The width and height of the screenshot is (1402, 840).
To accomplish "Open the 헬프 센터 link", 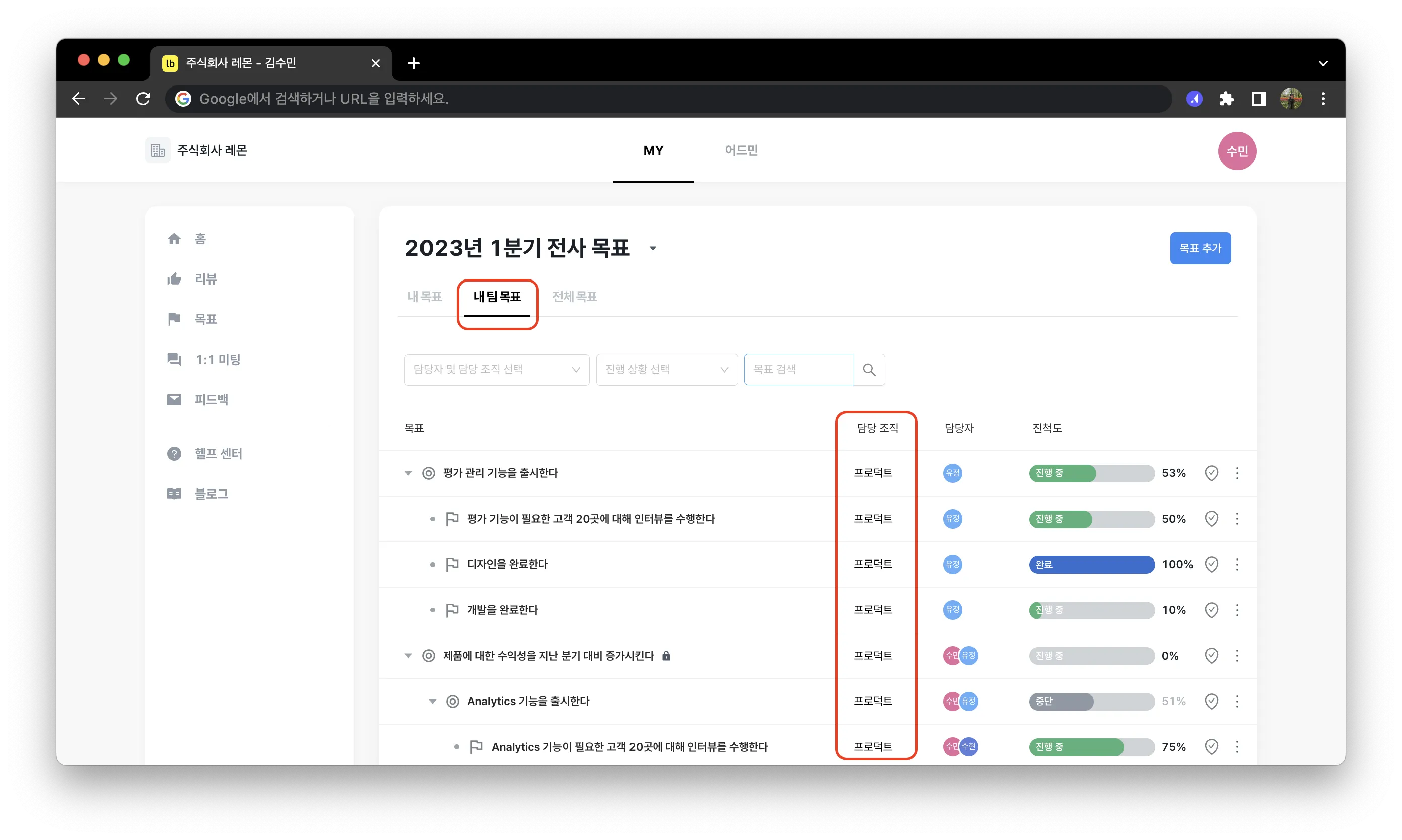I will pos(204,454).
